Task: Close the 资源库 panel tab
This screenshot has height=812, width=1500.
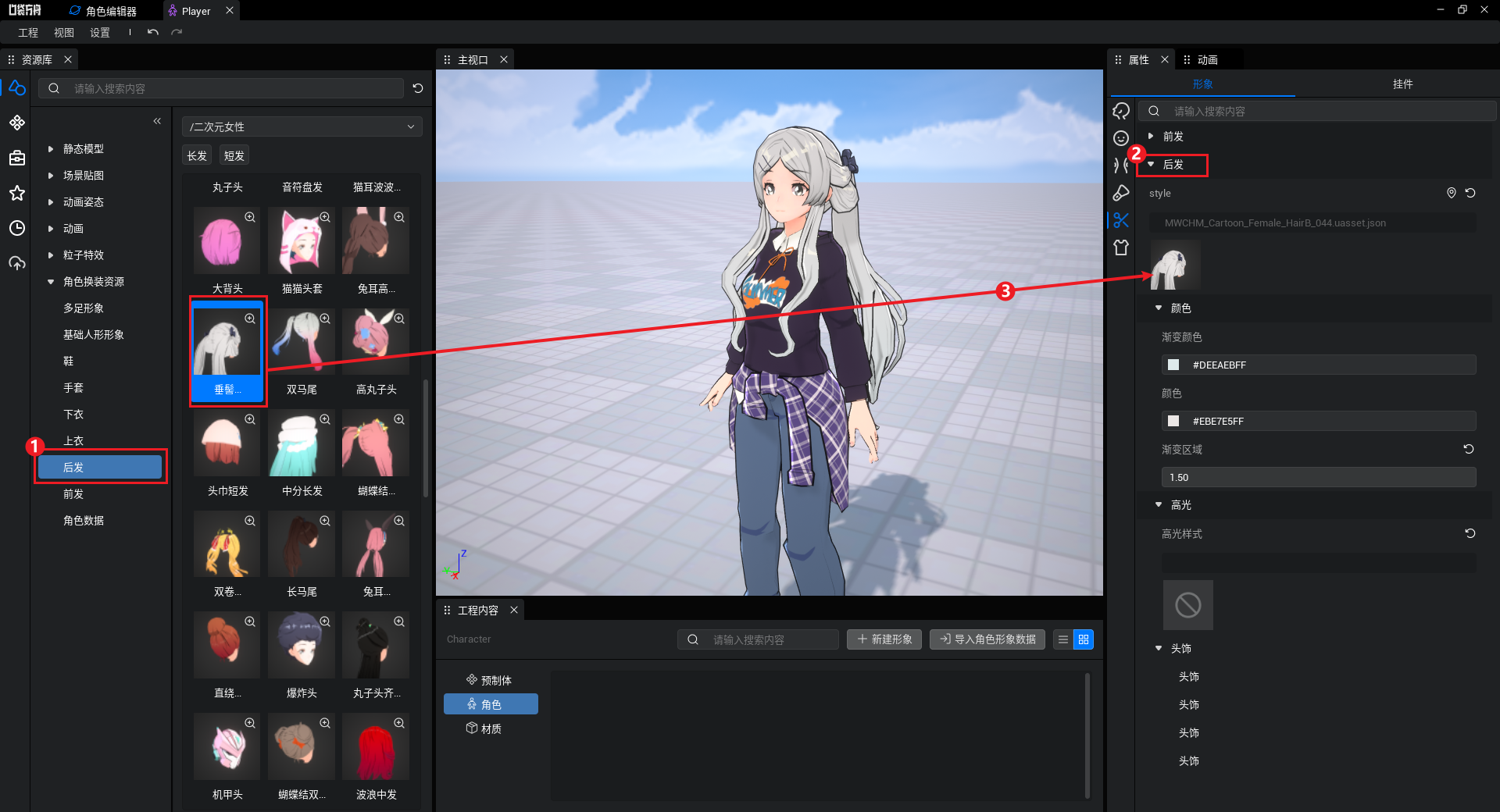Action: click(x=68, y=59)
